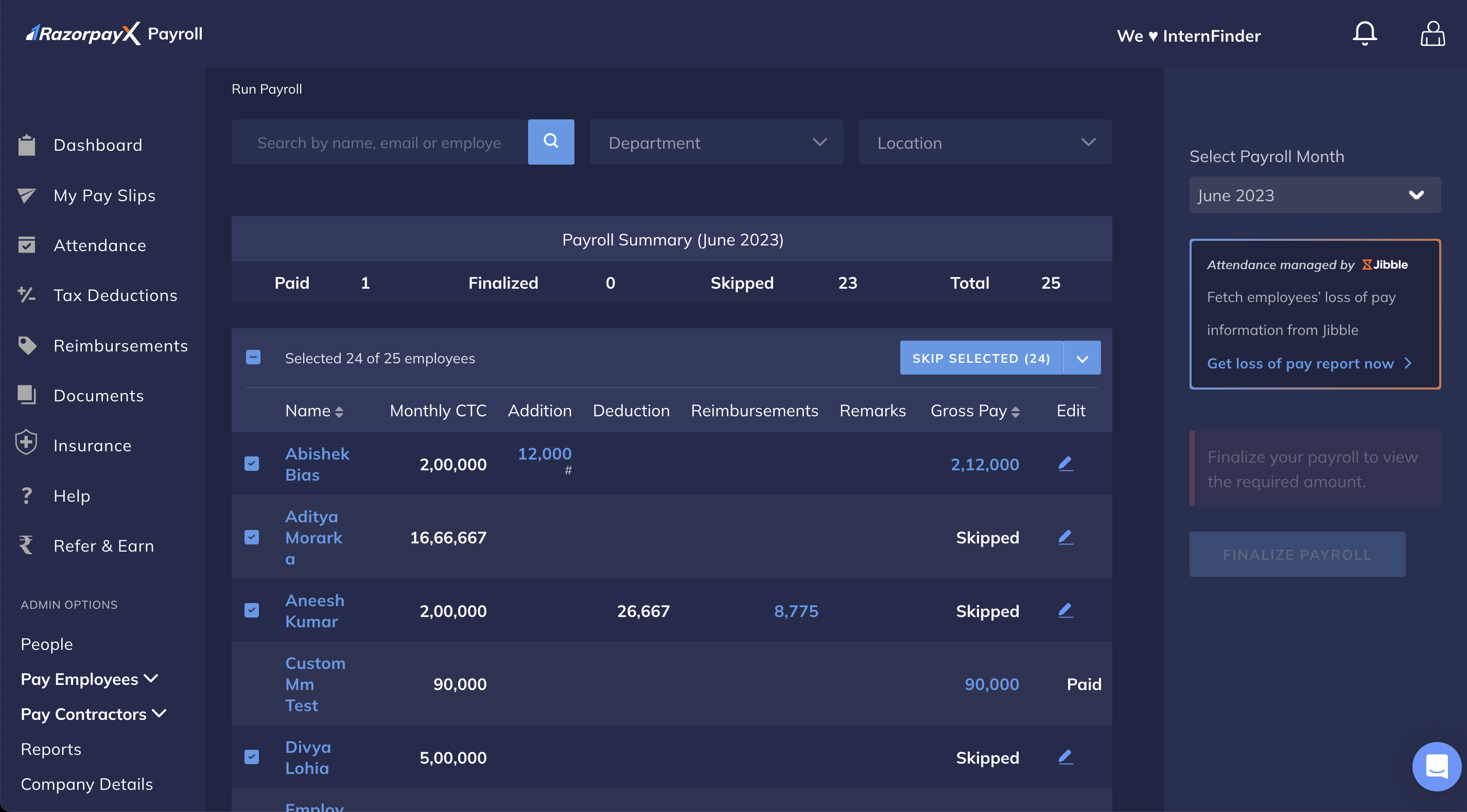Image resolution: width=1467 pixels, height=812 pixels.
Task: Open Divya Lohia employee link
Action: (307, 757)
